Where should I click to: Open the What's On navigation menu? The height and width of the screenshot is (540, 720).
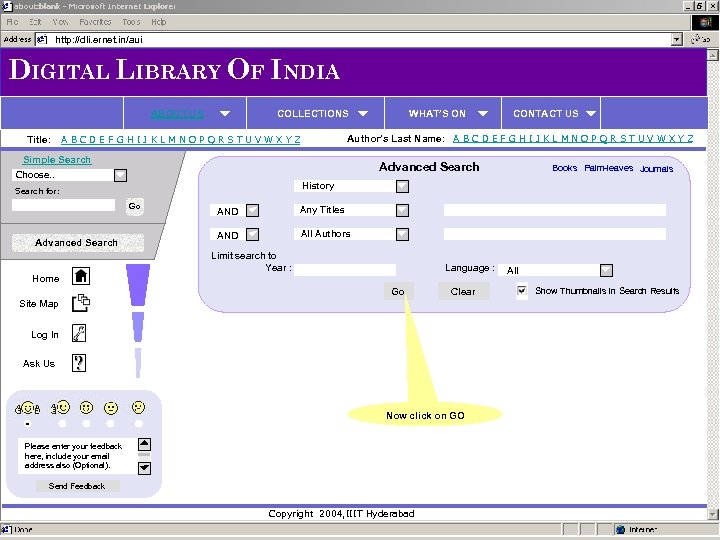(443, 113)
